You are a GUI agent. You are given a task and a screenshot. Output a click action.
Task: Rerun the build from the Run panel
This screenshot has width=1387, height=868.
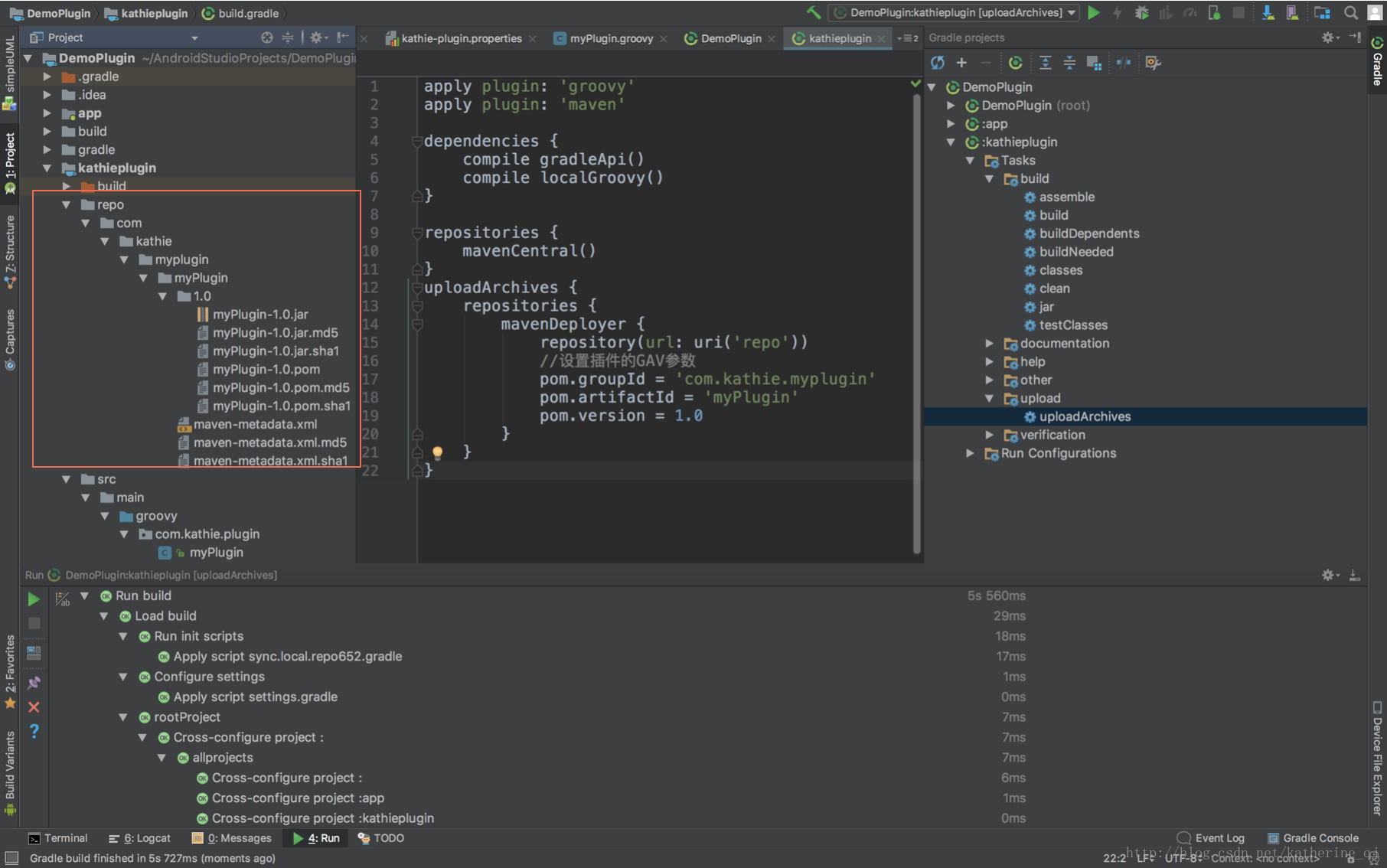click(34, 599)
